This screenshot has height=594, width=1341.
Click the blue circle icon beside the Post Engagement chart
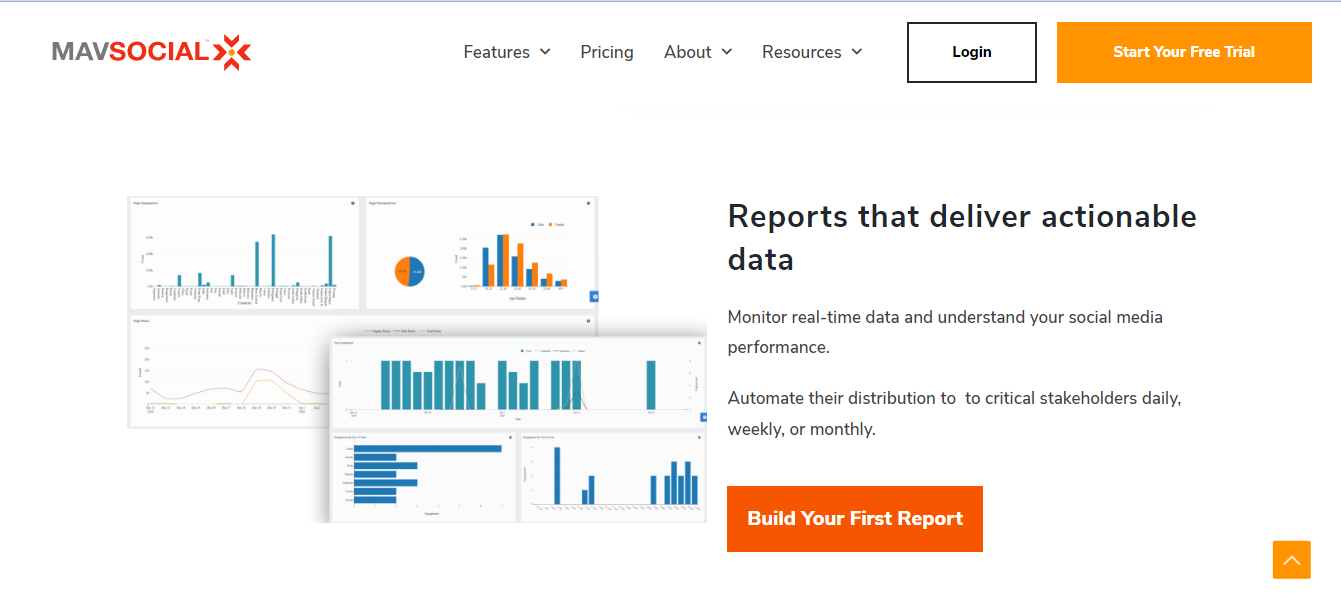[x=704, y=418]
